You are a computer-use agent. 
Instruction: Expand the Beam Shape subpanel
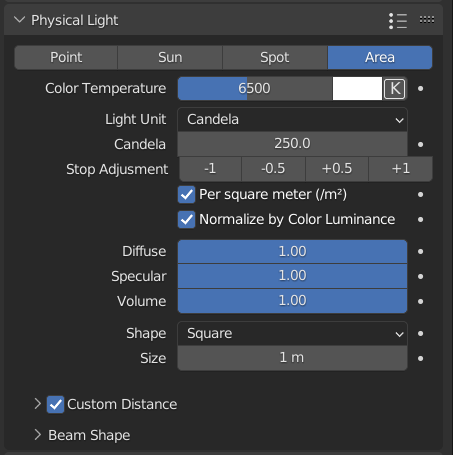37,435
